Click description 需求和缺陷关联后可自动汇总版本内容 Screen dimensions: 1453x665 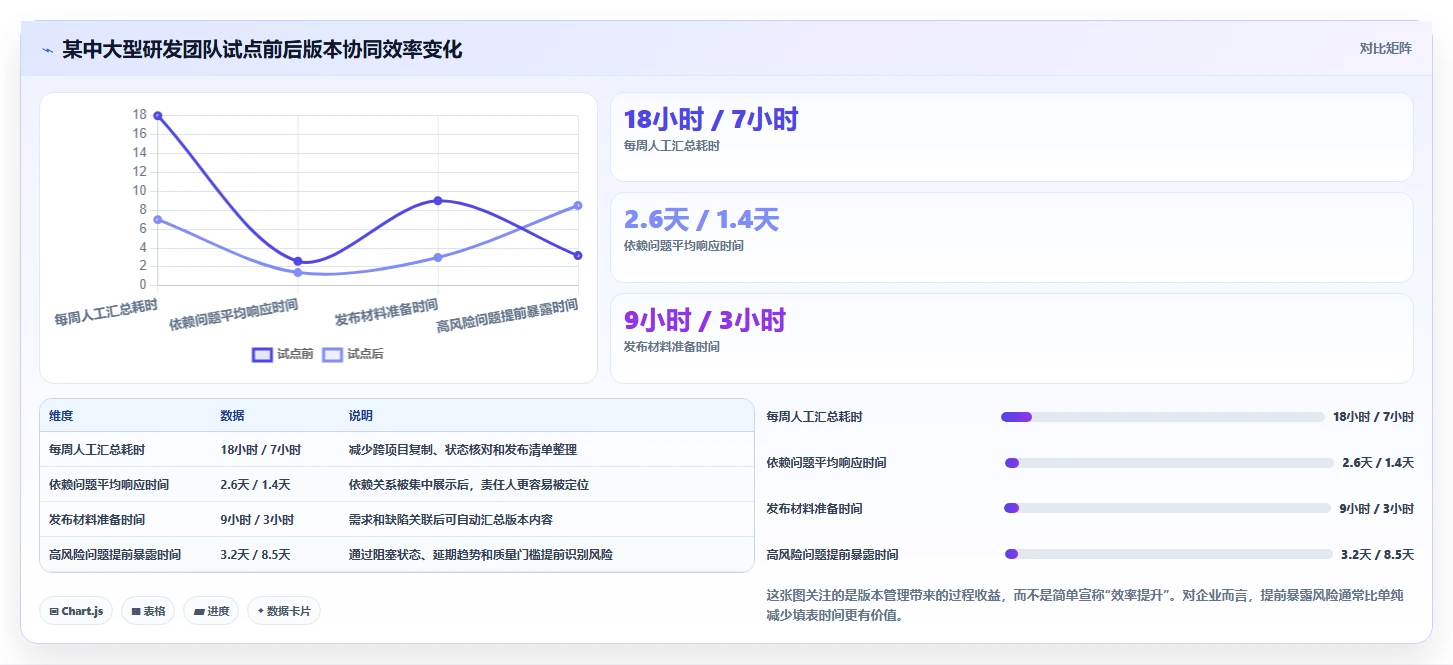point(451,520)
